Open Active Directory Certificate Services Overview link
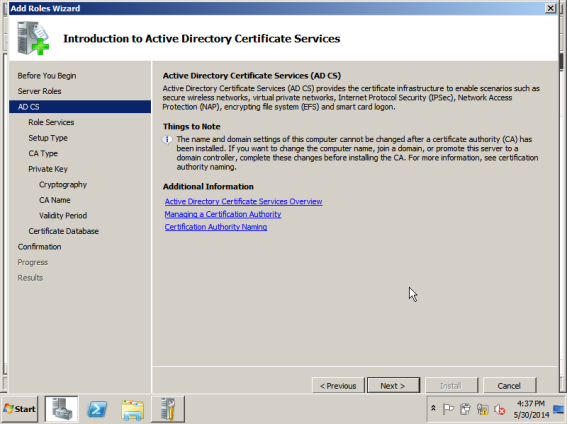The image size is (567, 424). pyautogui.click(x=243, y=201)
